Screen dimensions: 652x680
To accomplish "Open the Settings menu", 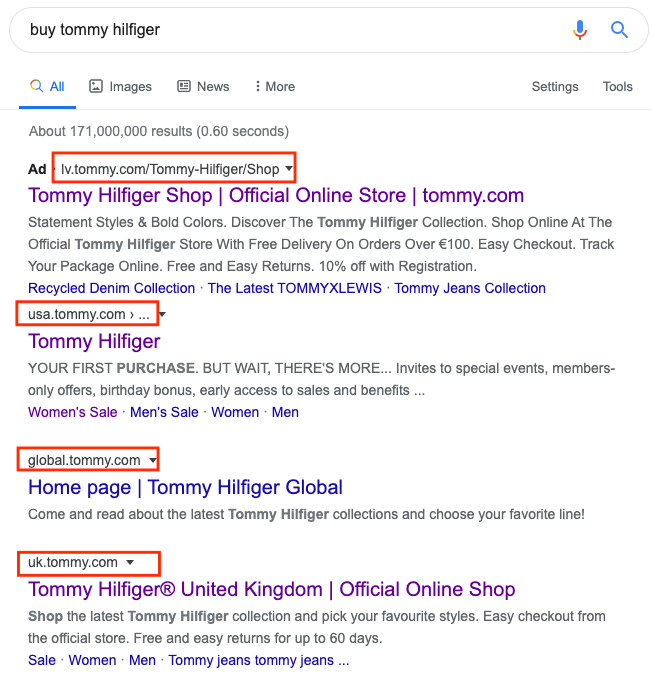I will [555, 86].
